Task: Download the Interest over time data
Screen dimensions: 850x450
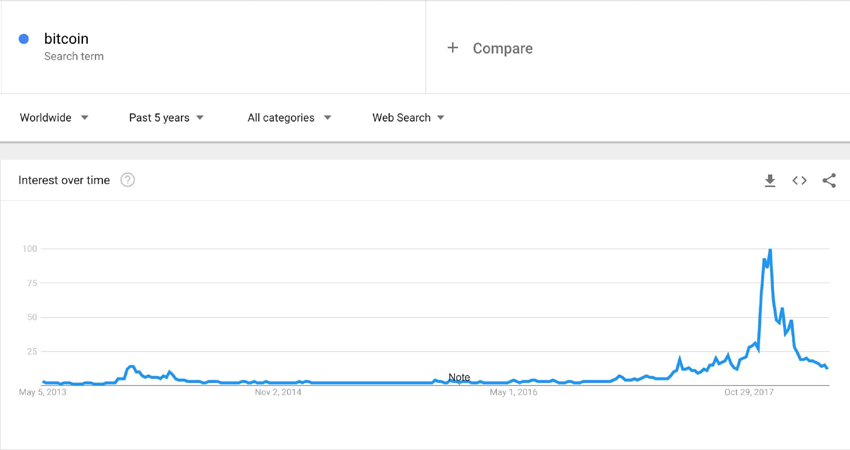Action: 770,181
